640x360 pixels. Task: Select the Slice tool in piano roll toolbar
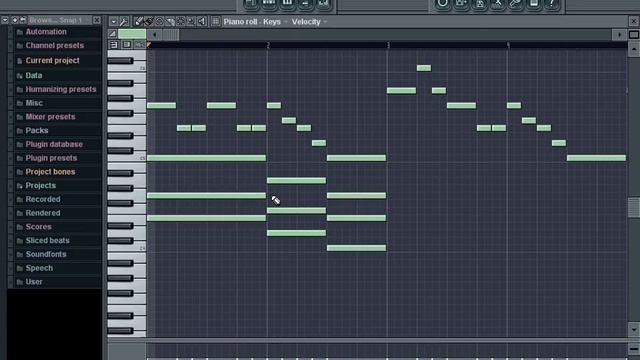(170, 22)
